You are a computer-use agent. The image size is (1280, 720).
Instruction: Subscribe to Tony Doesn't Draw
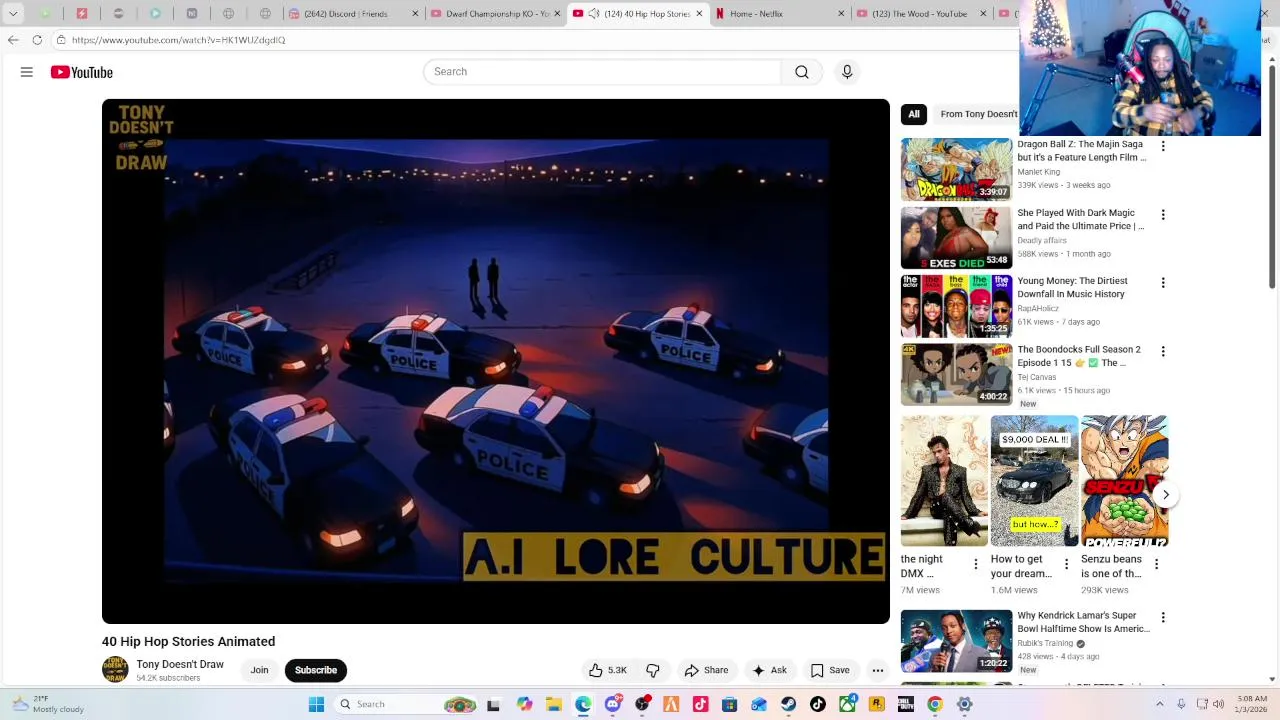point(316,670)
